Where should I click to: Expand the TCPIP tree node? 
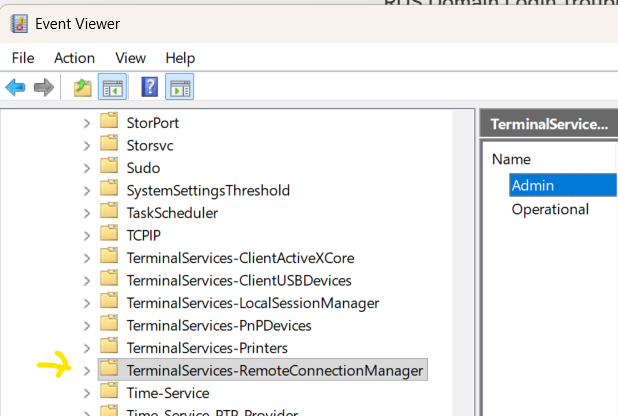tap(87, 236)
